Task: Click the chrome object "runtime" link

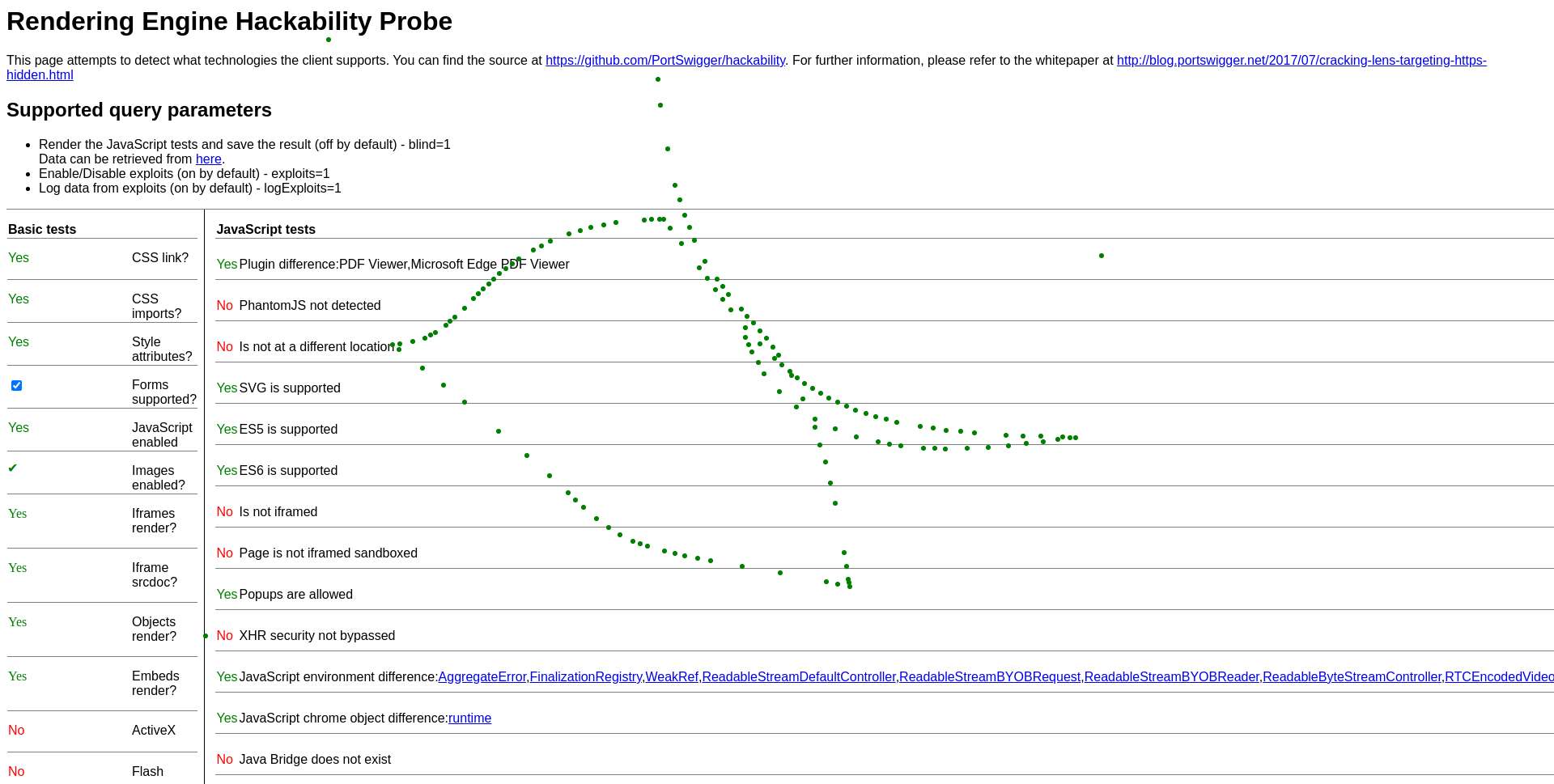Action: coord(469,718)
